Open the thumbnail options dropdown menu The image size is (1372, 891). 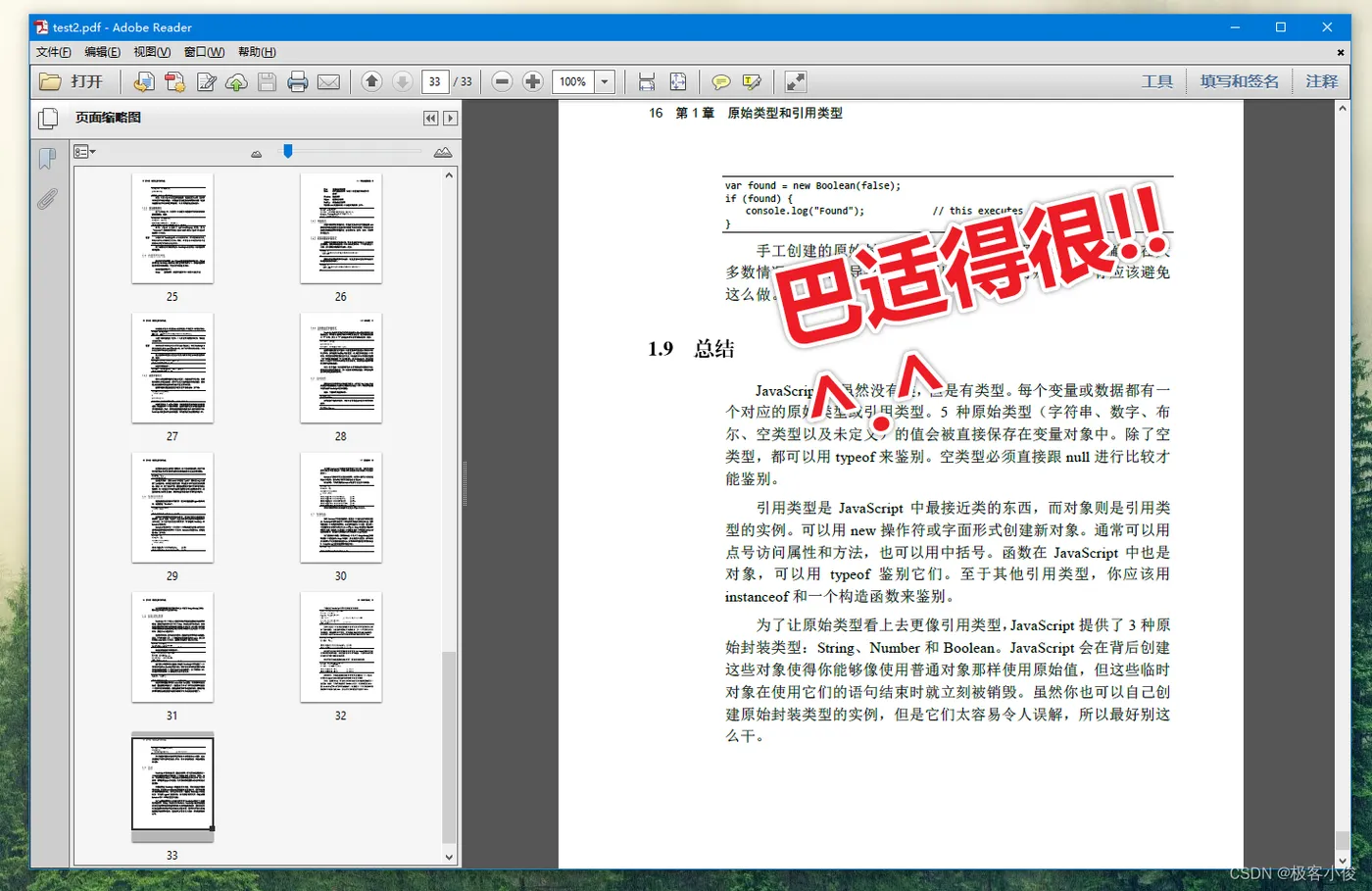[x=85, y=152]
